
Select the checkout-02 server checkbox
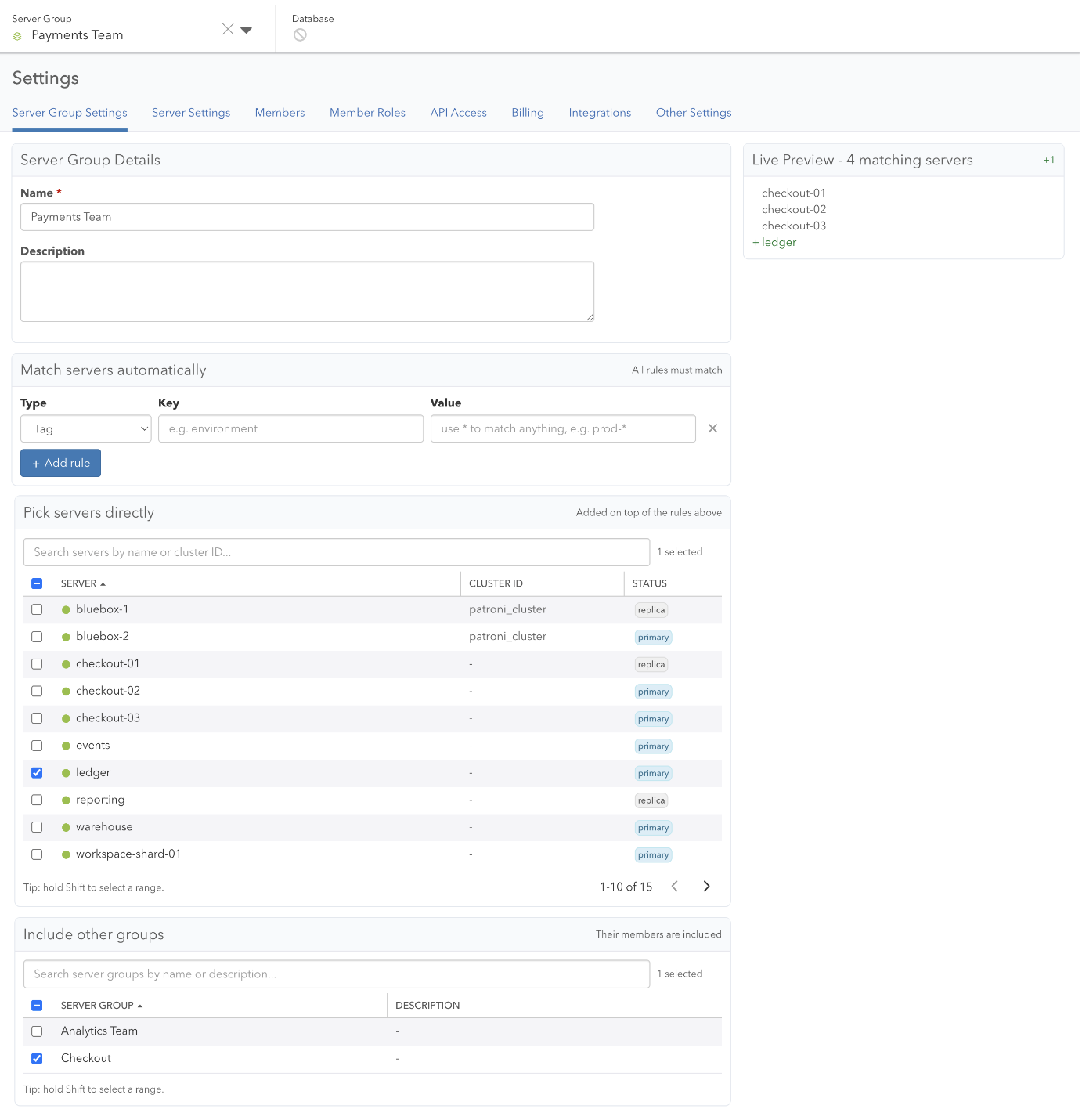tap(37, 691)
